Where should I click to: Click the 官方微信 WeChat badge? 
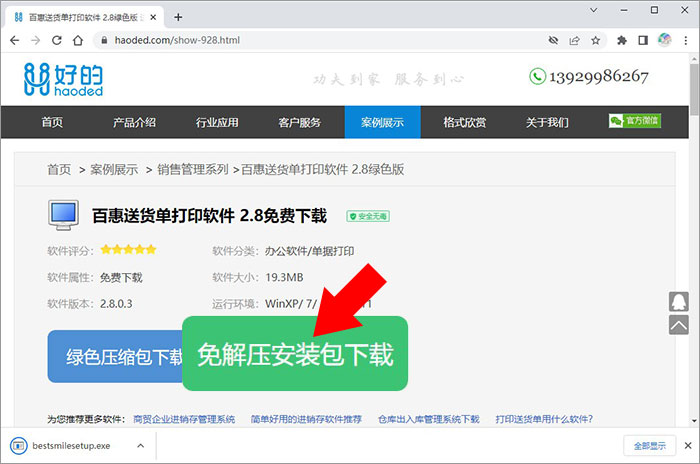point(635,121)
